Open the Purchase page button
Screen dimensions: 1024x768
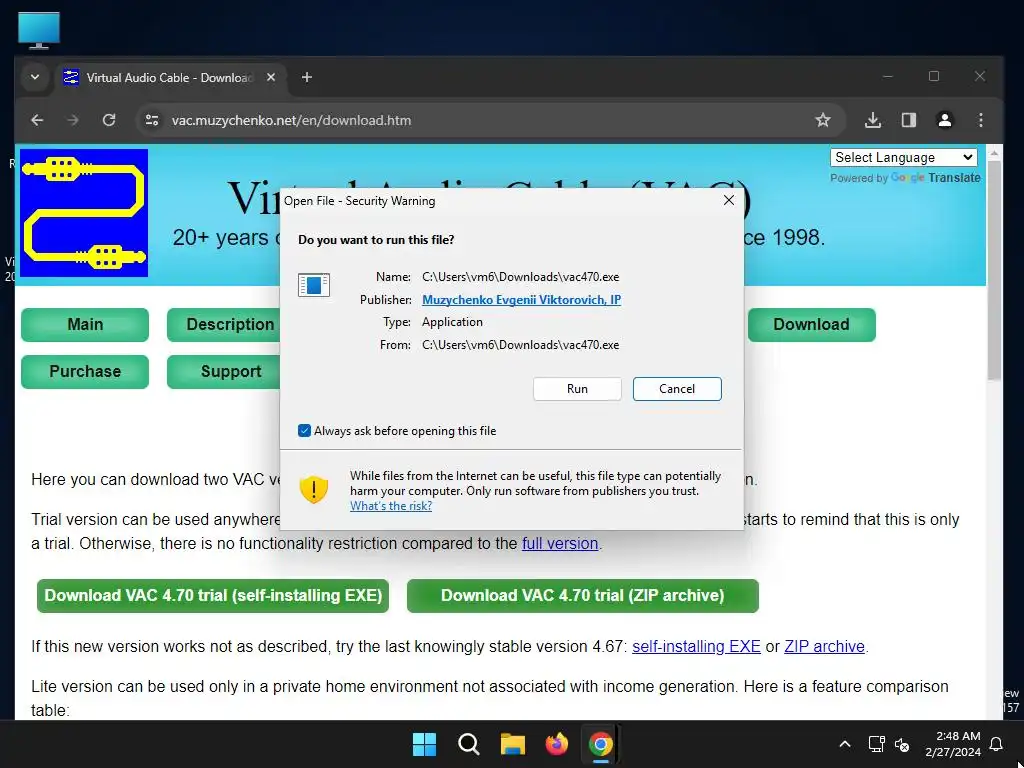pos(85,372)
